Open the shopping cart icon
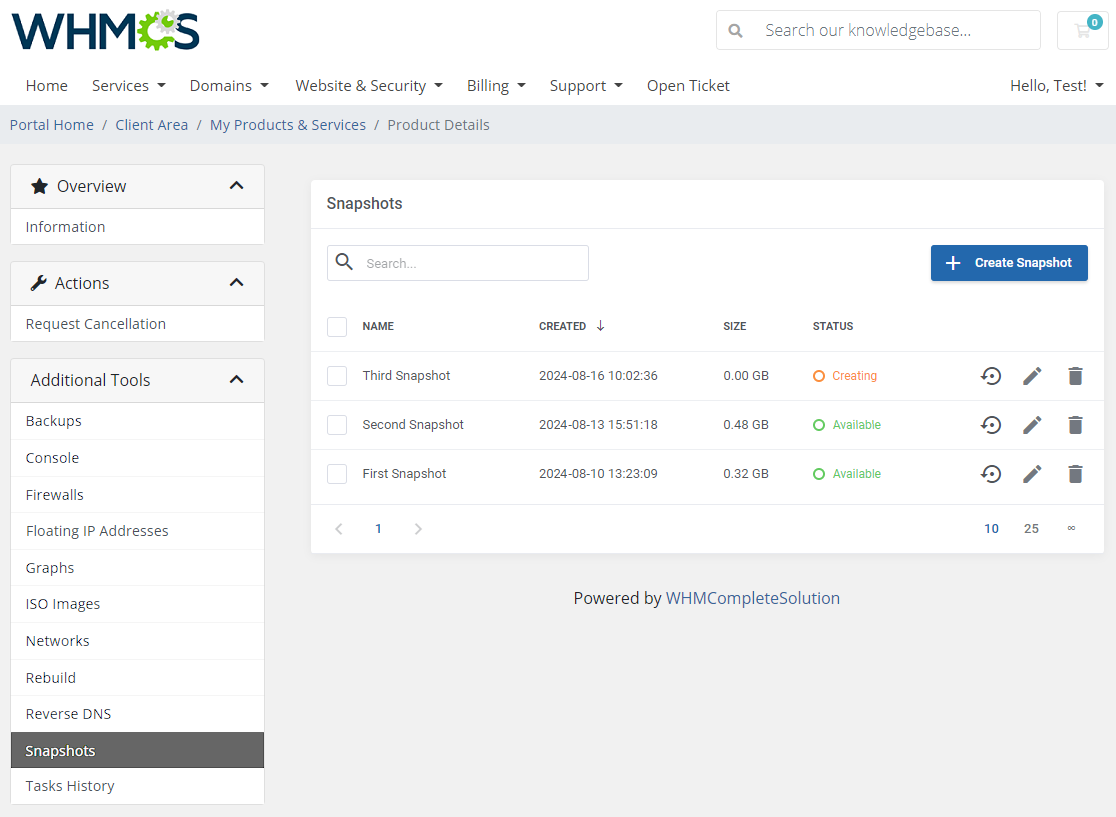This screenshot has width=1116, height=817. 1082,30
